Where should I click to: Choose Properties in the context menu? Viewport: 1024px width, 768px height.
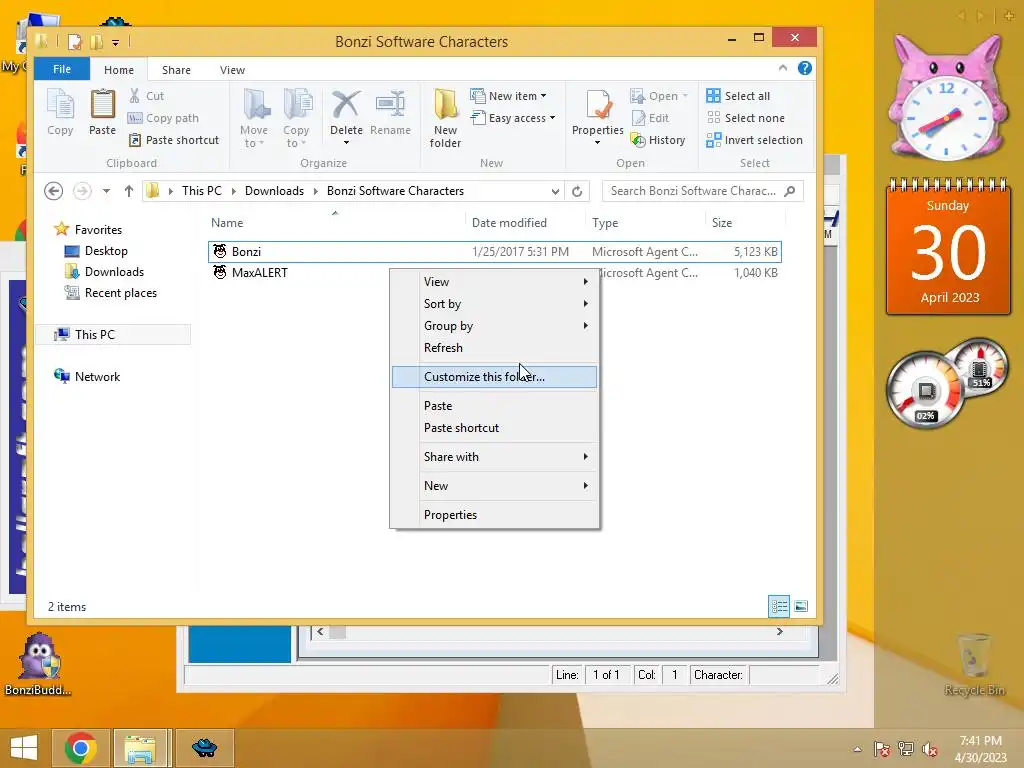494,515
